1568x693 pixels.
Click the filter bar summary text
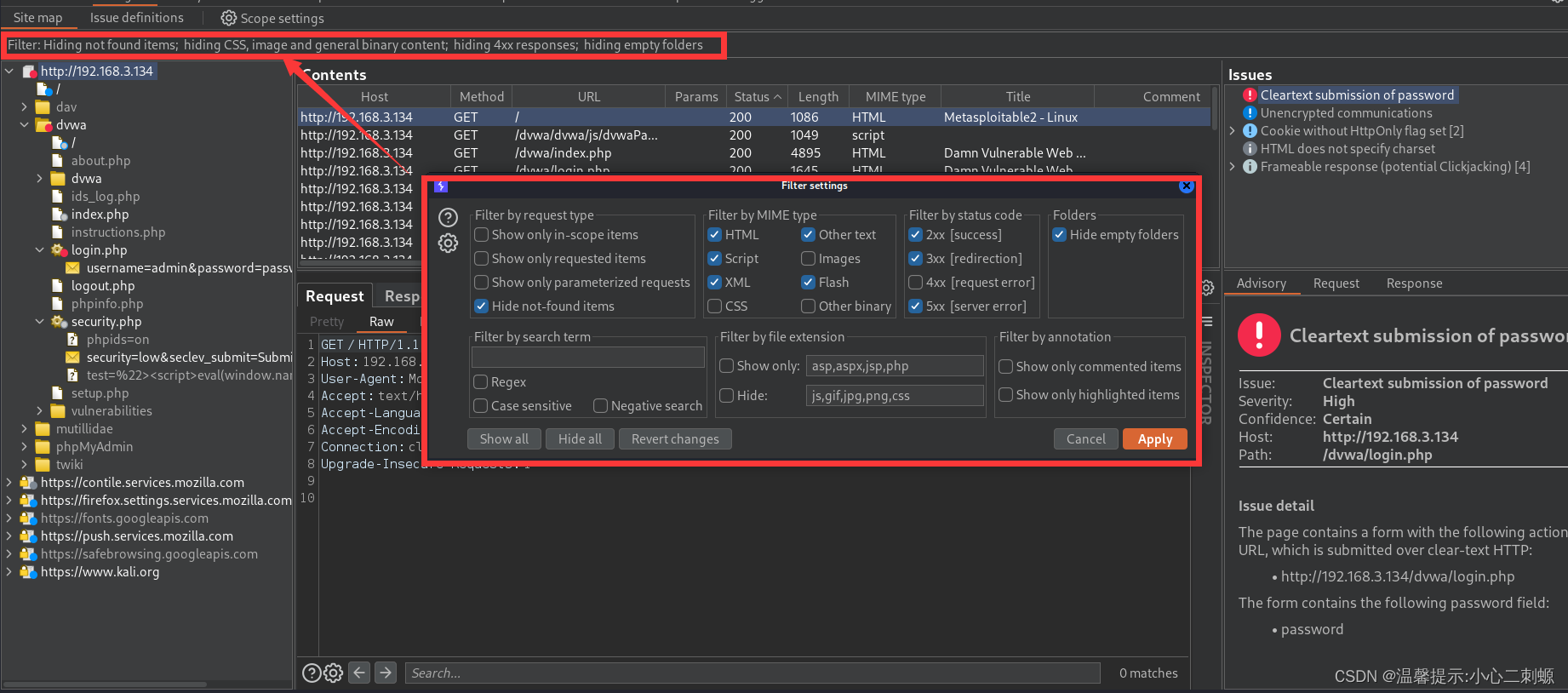(356, 45)
